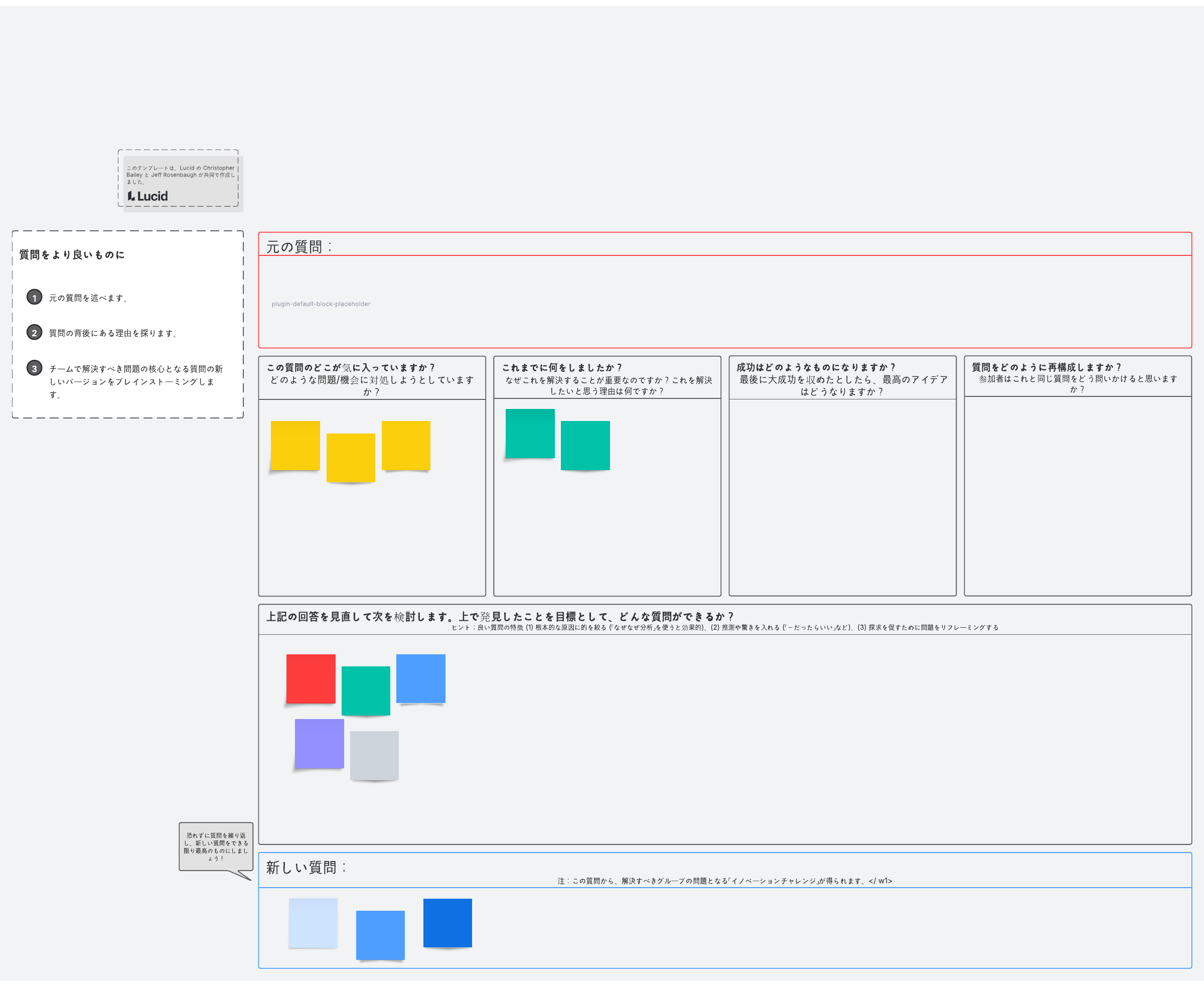Click the 新しい質問 heading
This screenshot has height=987, width=1204.
pyautogui.click(x=306, y=867)
